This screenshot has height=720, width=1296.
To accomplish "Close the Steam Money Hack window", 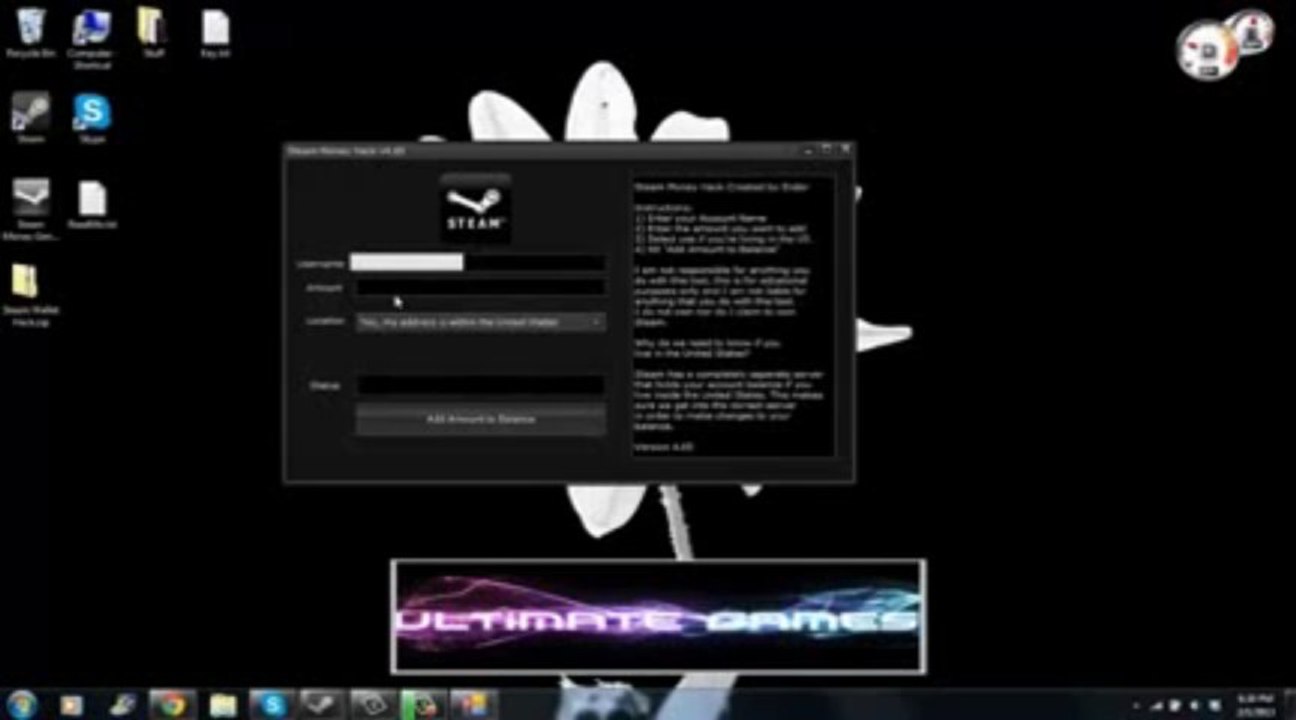I will [x=846, y=149].
